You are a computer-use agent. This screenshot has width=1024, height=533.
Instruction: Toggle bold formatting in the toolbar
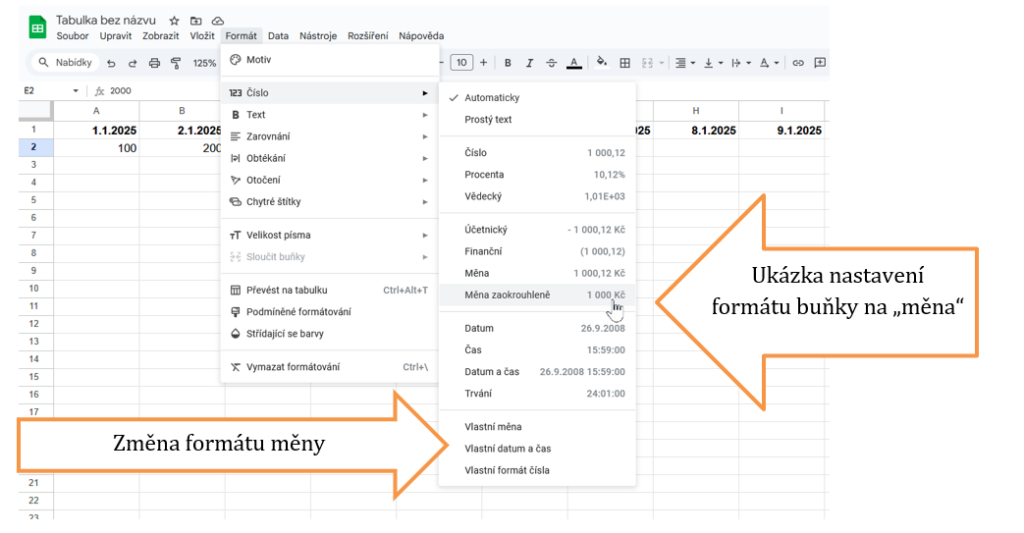507,63
